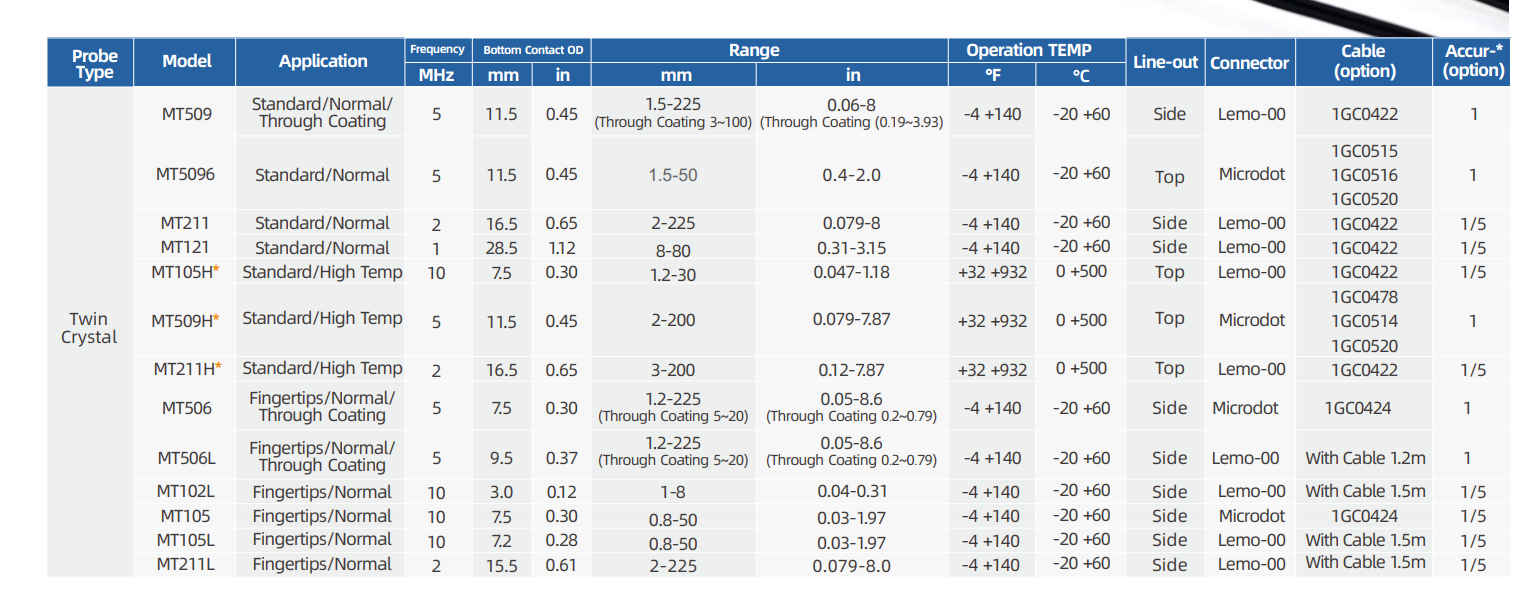
Task: Select the Line-out column header
Action: [1165, 62]
